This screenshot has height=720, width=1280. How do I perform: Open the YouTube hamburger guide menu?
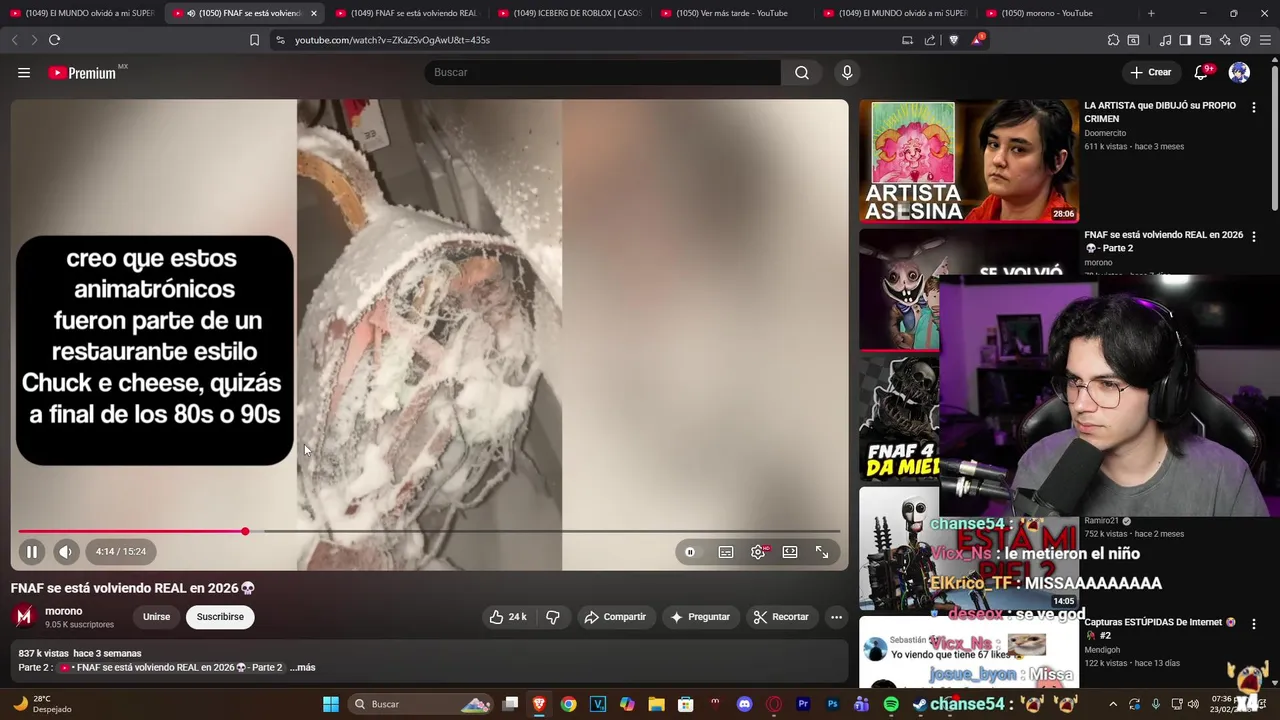pos(24,72)
